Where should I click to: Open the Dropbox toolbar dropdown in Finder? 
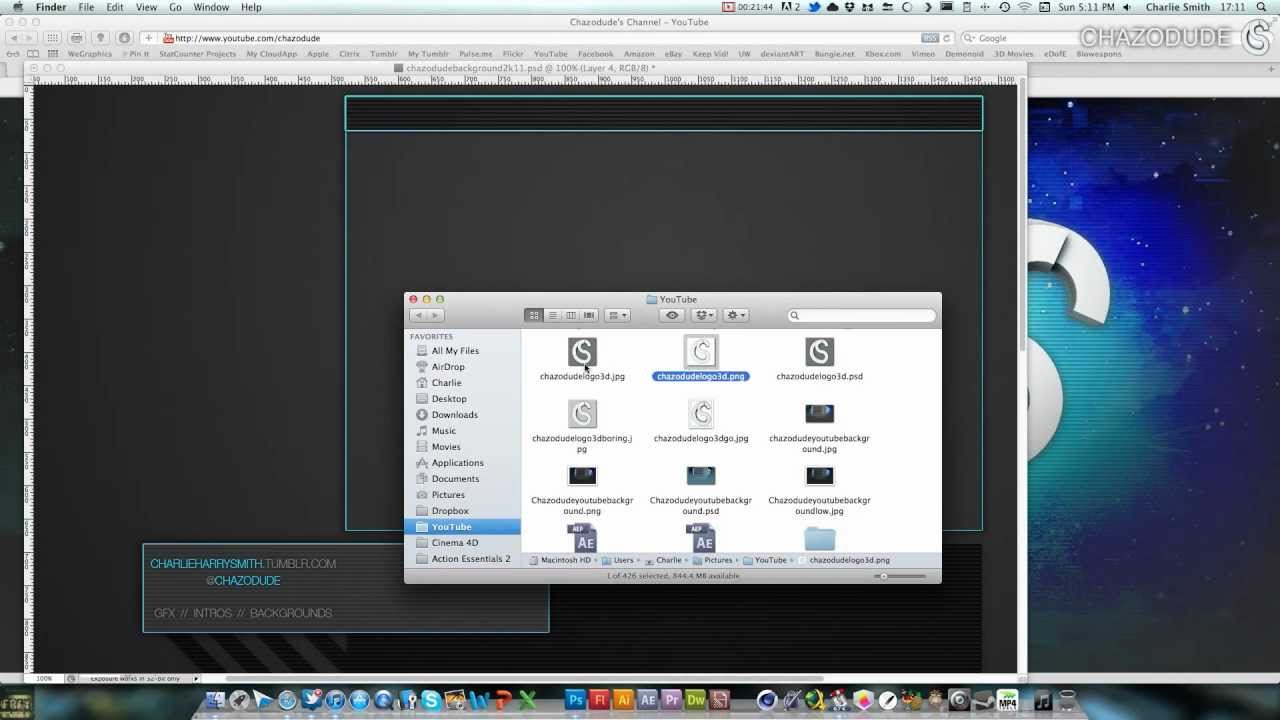click(x=703, y=315)
